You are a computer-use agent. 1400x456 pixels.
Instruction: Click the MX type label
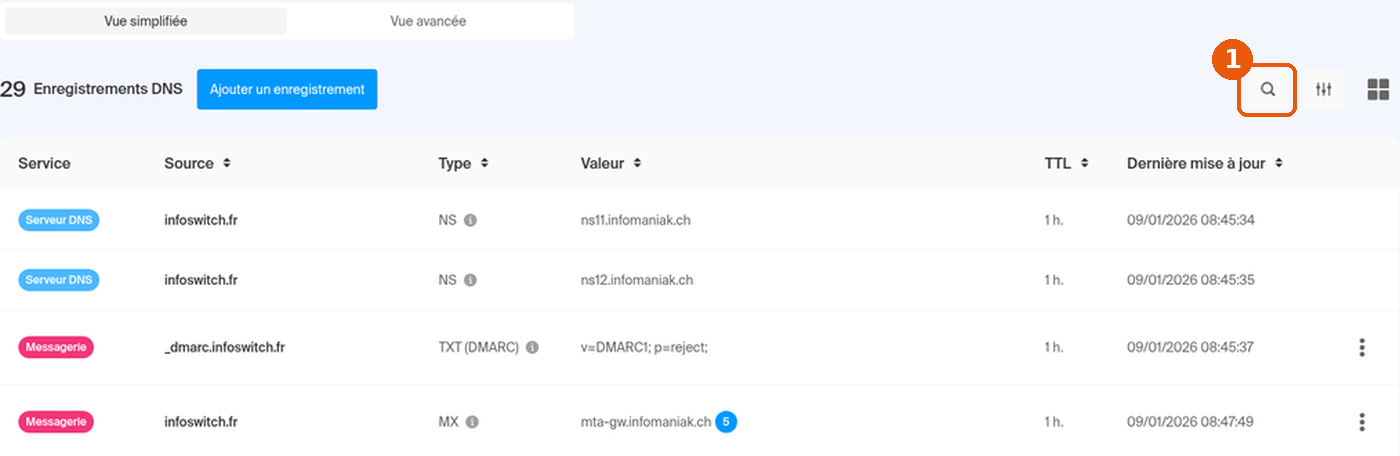tap(448, 422)
